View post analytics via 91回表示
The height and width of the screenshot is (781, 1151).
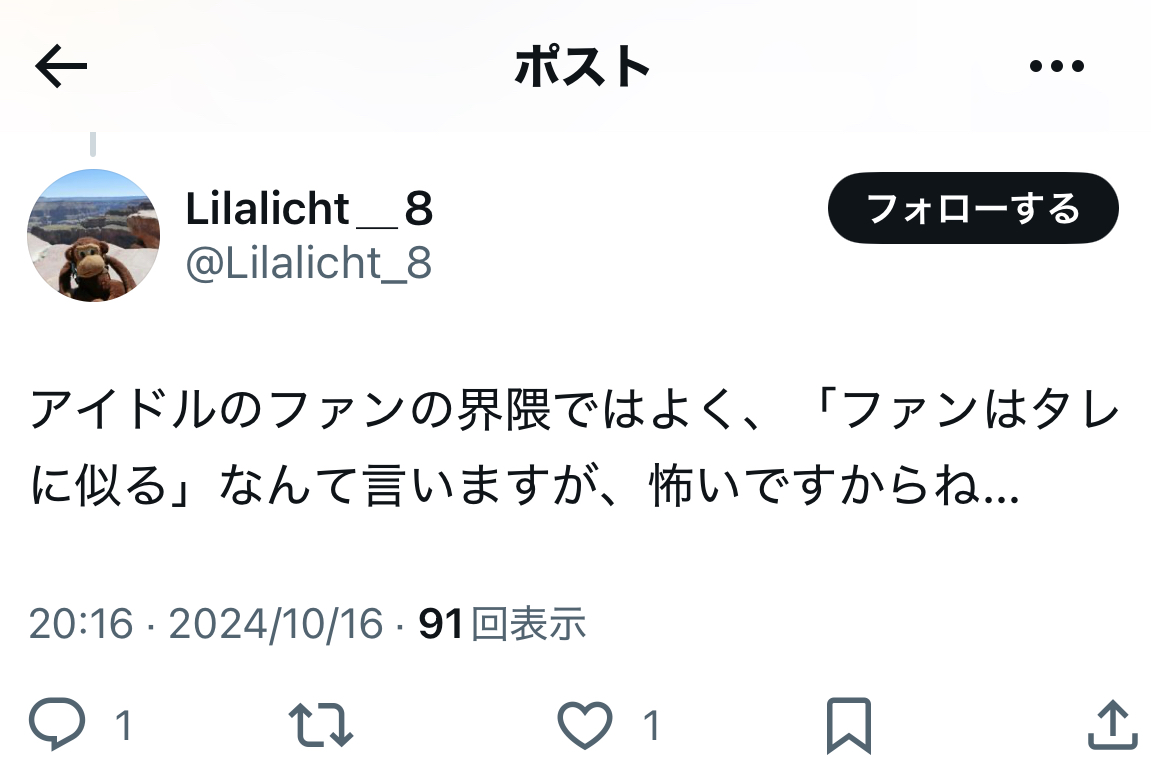(502, 624)
